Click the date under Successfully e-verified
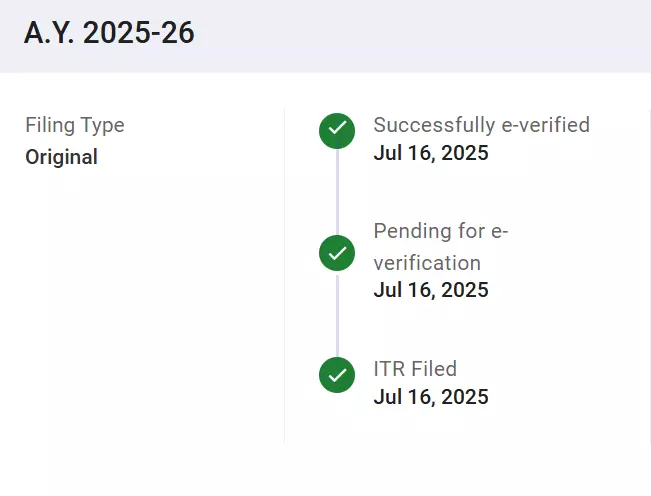The width and height of the screenshot is (651, 496). pyautogui.click(x=431, y=153)
